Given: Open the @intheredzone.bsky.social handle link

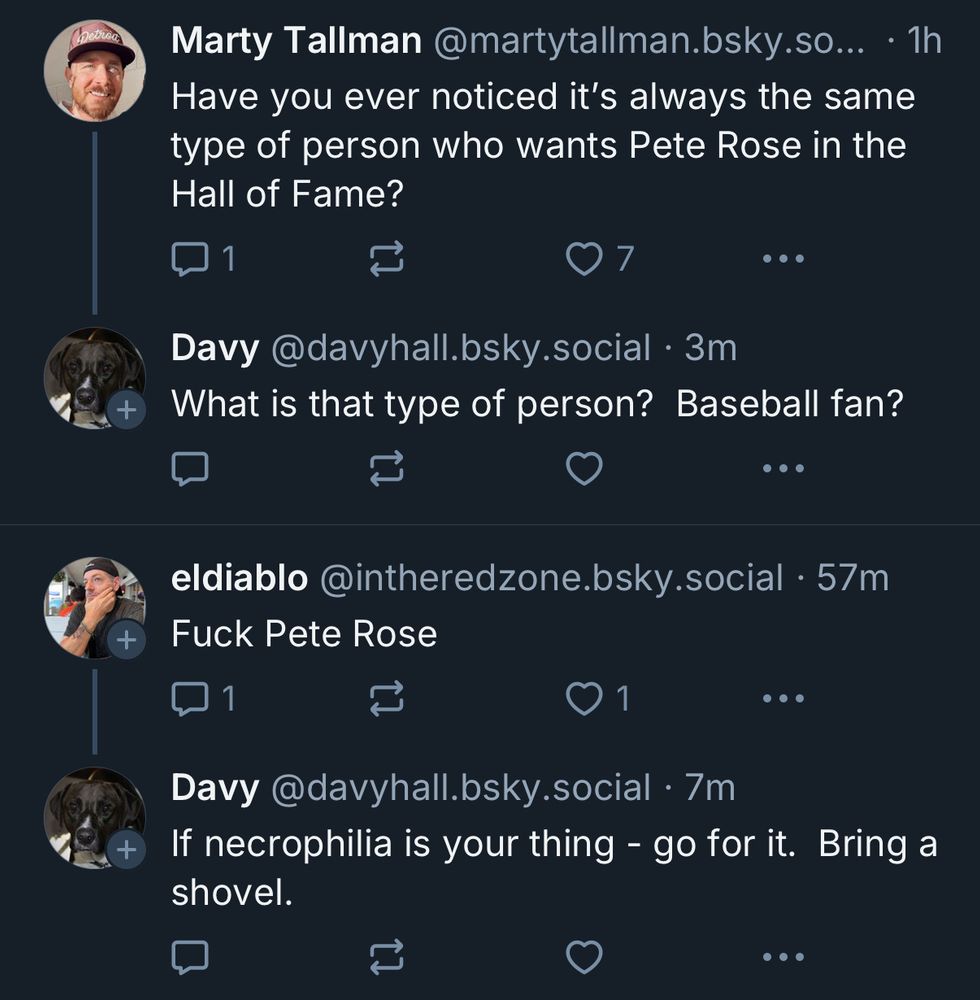Looking at the screenshot, I should [x=551, y=578].
